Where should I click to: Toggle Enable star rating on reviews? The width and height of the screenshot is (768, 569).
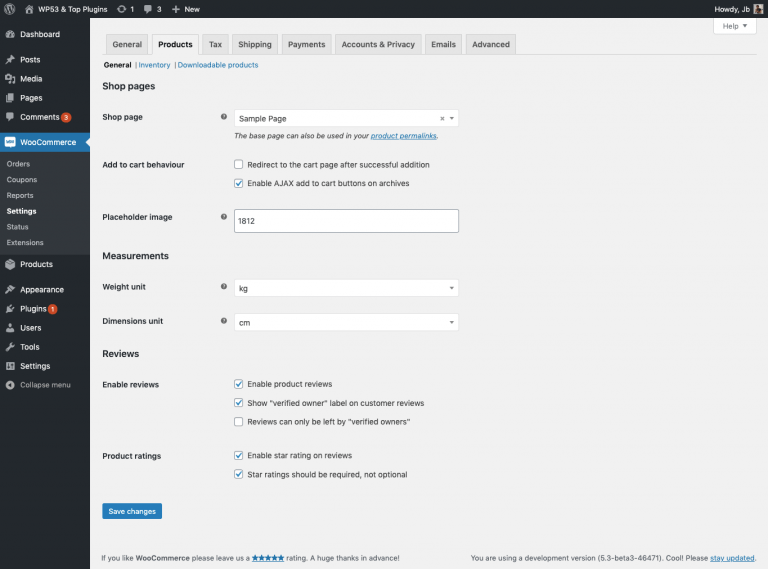pyautogui.click(x=239, y=455)
